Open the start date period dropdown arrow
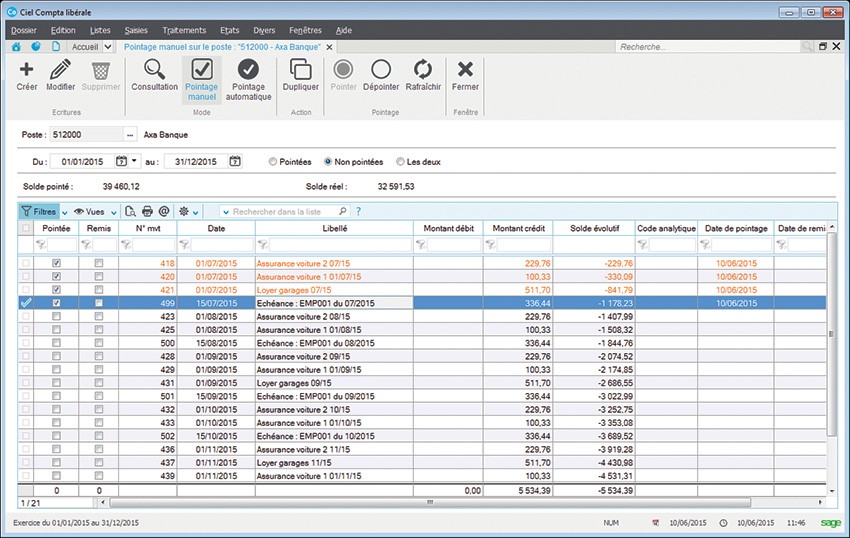Image resolution: width=850 pixels, height=538 pixels. click(134, 161)
